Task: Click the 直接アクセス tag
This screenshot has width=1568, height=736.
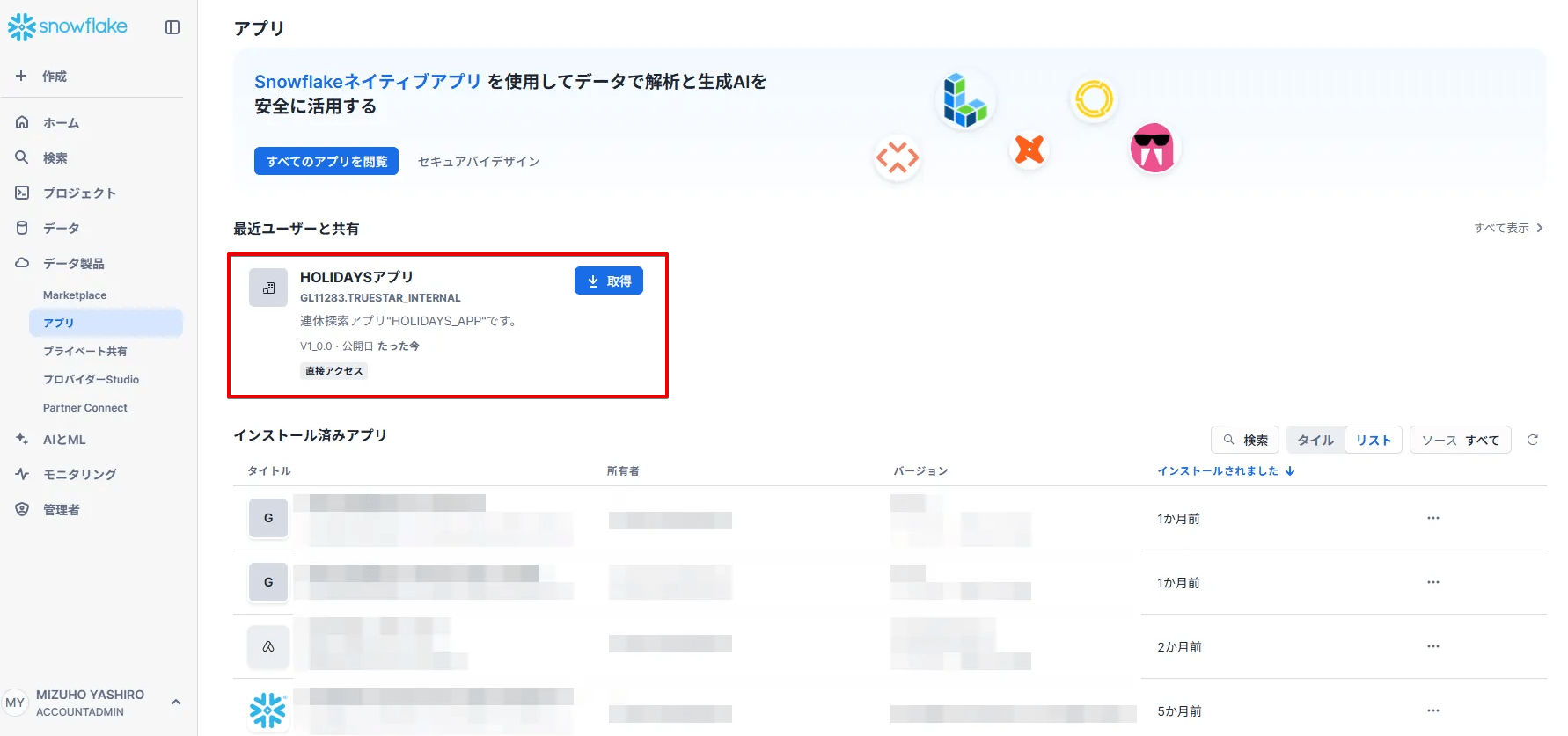Action: 333,371
